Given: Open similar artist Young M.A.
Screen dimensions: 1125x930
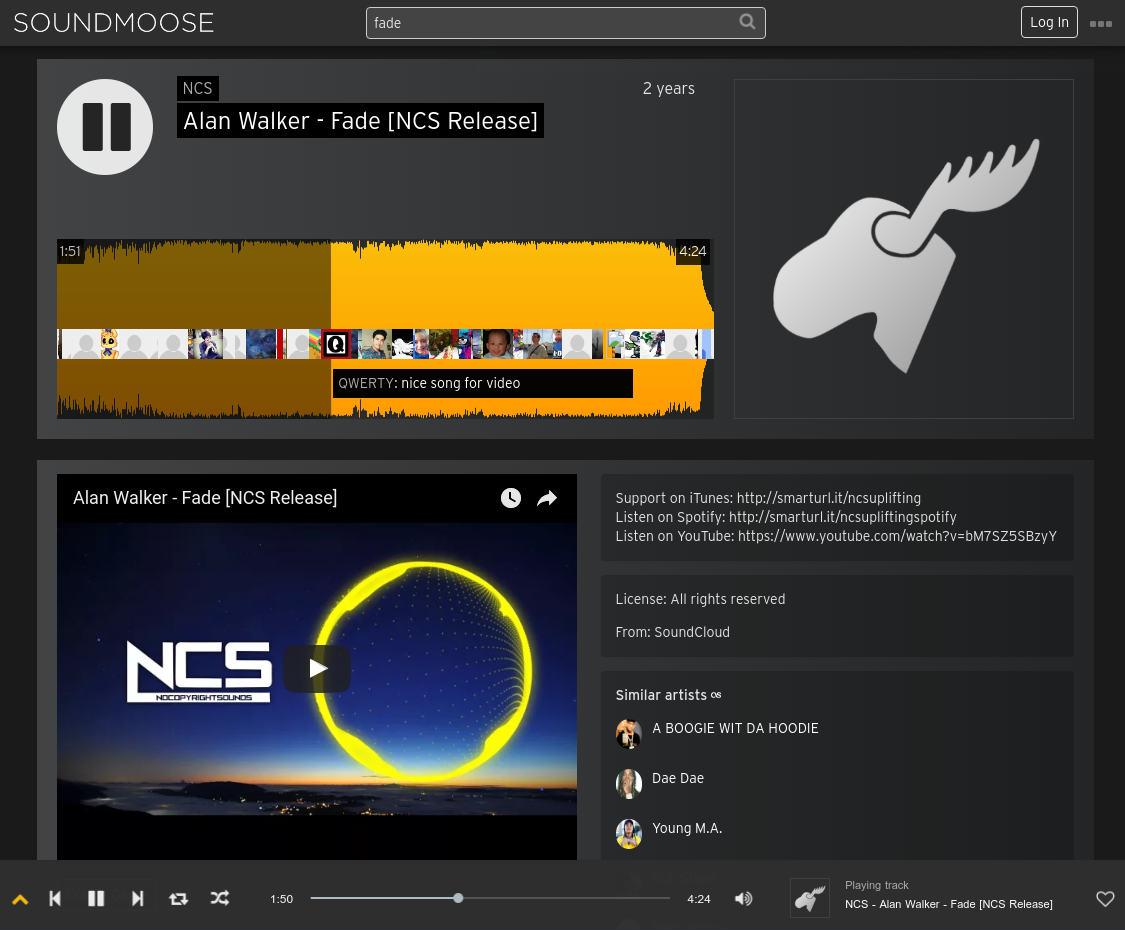Looking at the screenshot, I should pyautogui.click(x=687, y=828).
